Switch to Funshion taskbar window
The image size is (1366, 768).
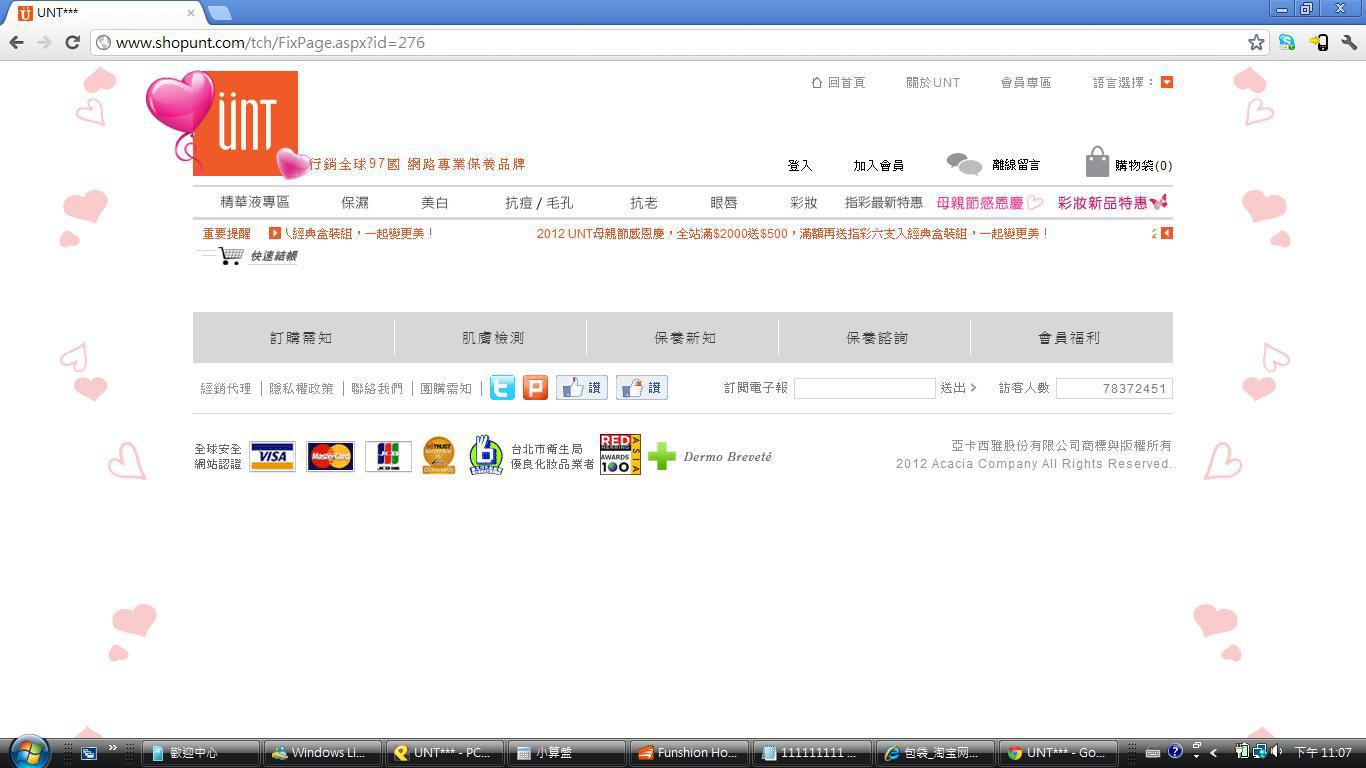pos(690,753)
